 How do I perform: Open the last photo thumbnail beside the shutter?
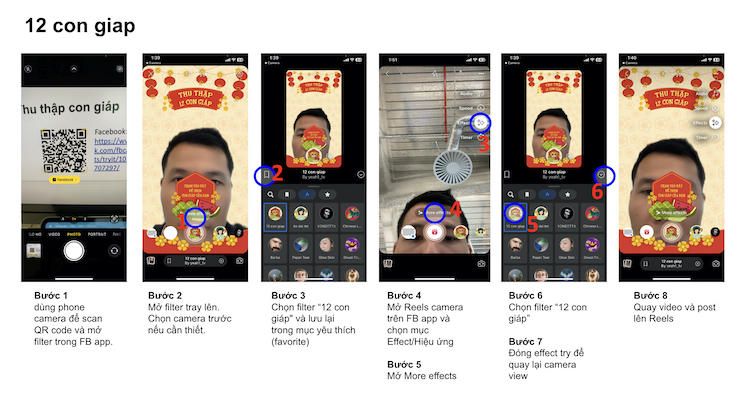point(34,251)
